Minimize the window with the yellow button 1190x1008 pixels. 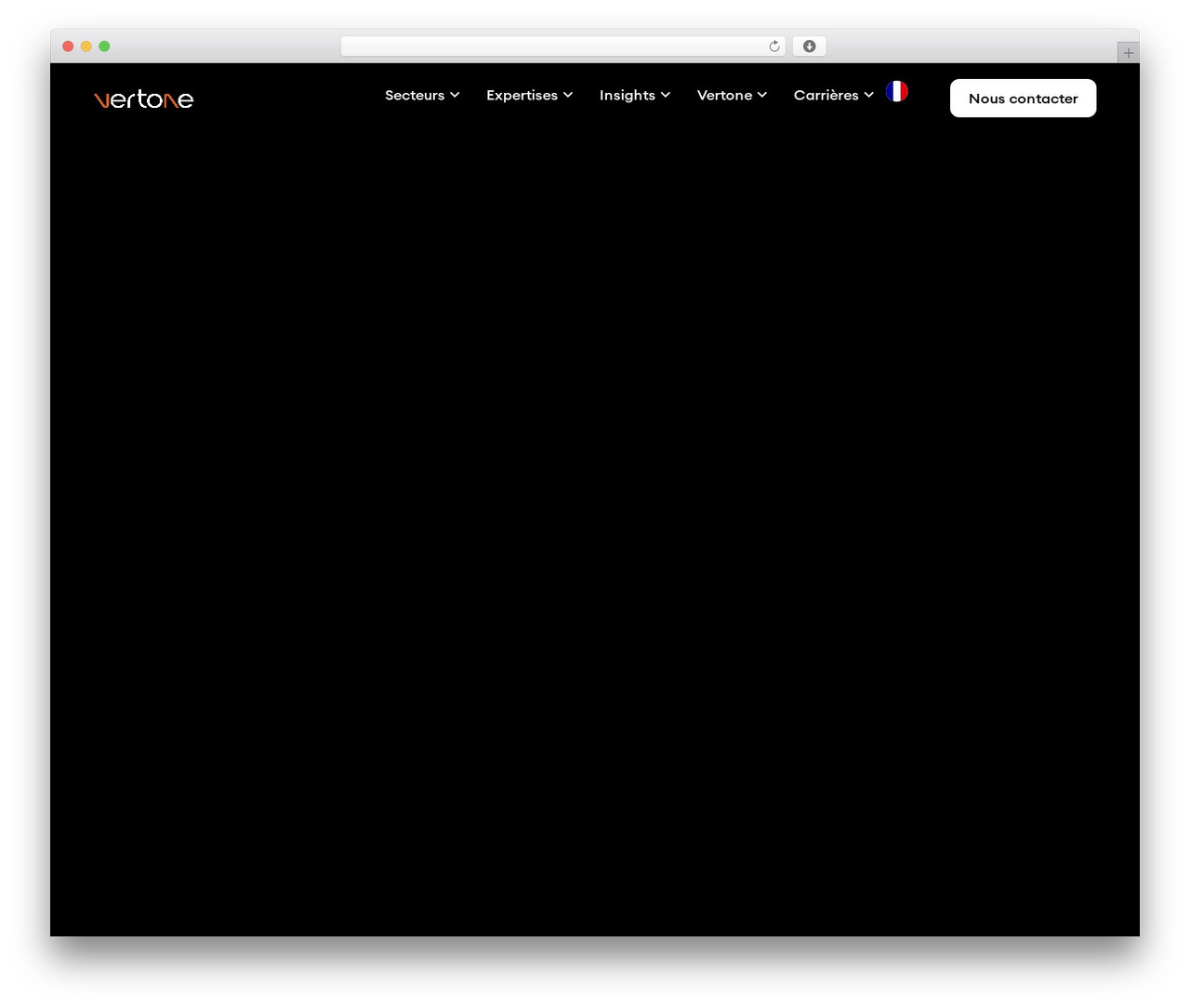[86, 46]
